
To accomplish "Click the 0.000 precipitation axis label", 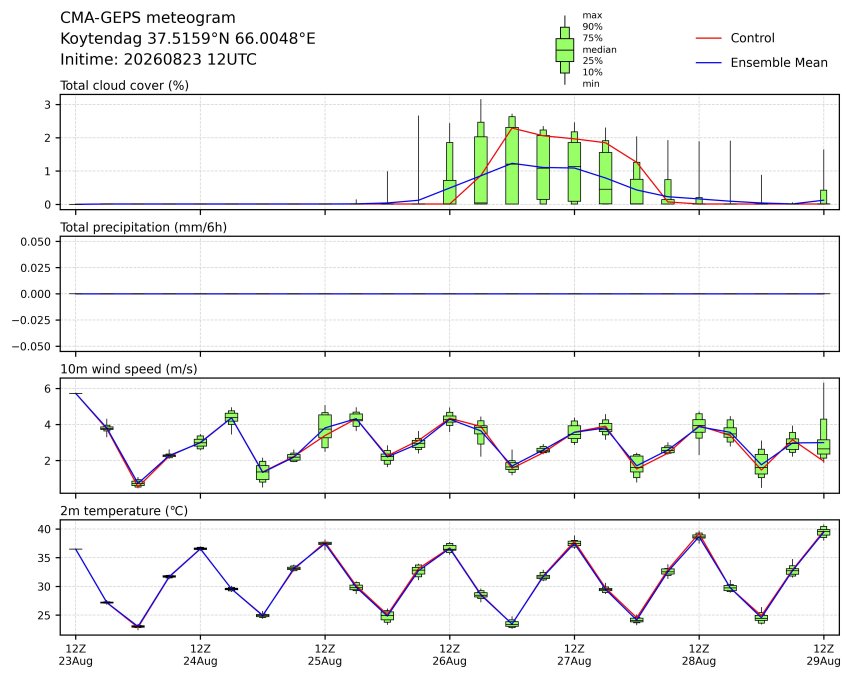I will point(36,294).
